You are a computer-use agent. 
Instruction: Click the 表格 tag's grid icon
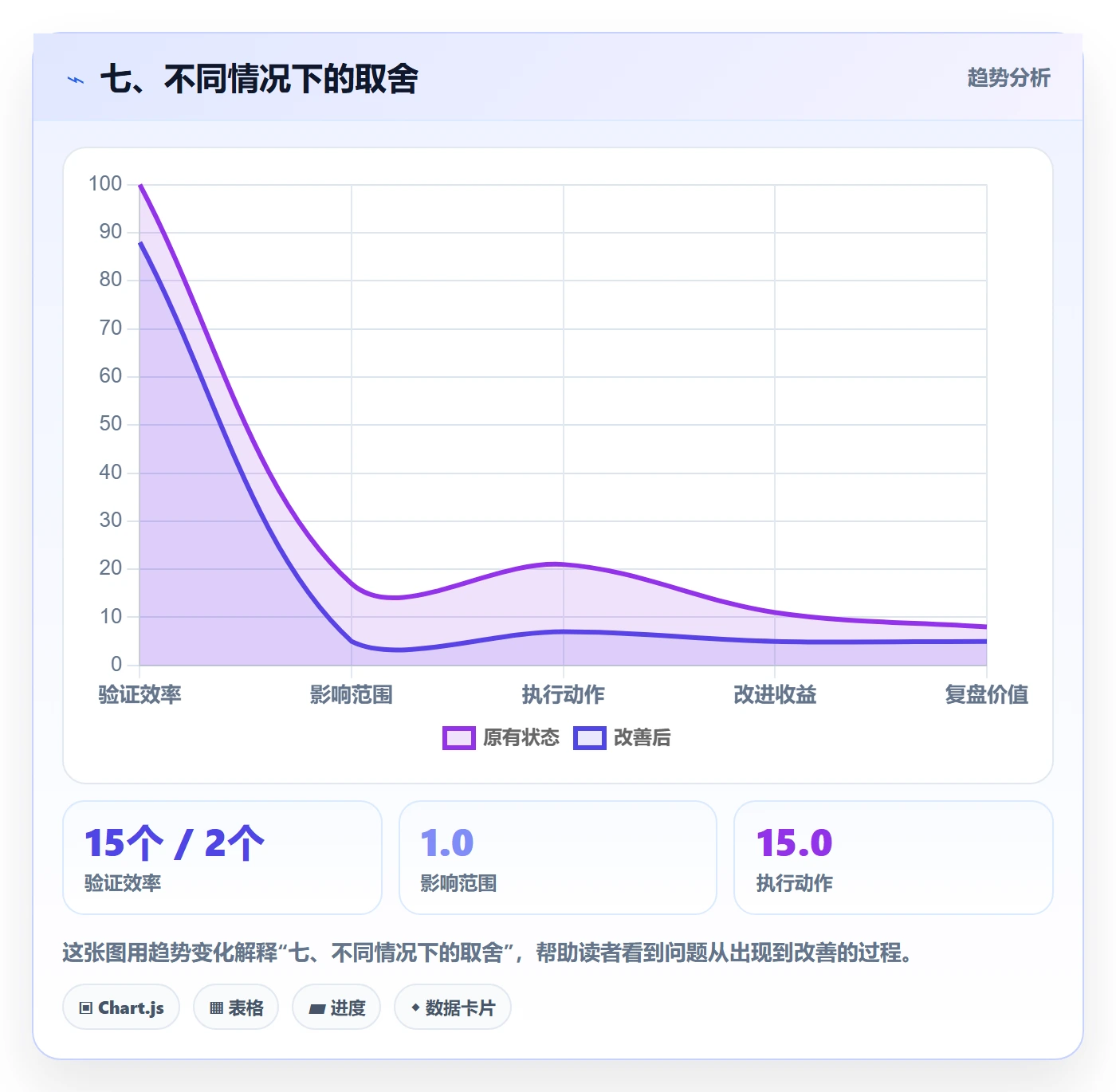tap(216, 1008)
